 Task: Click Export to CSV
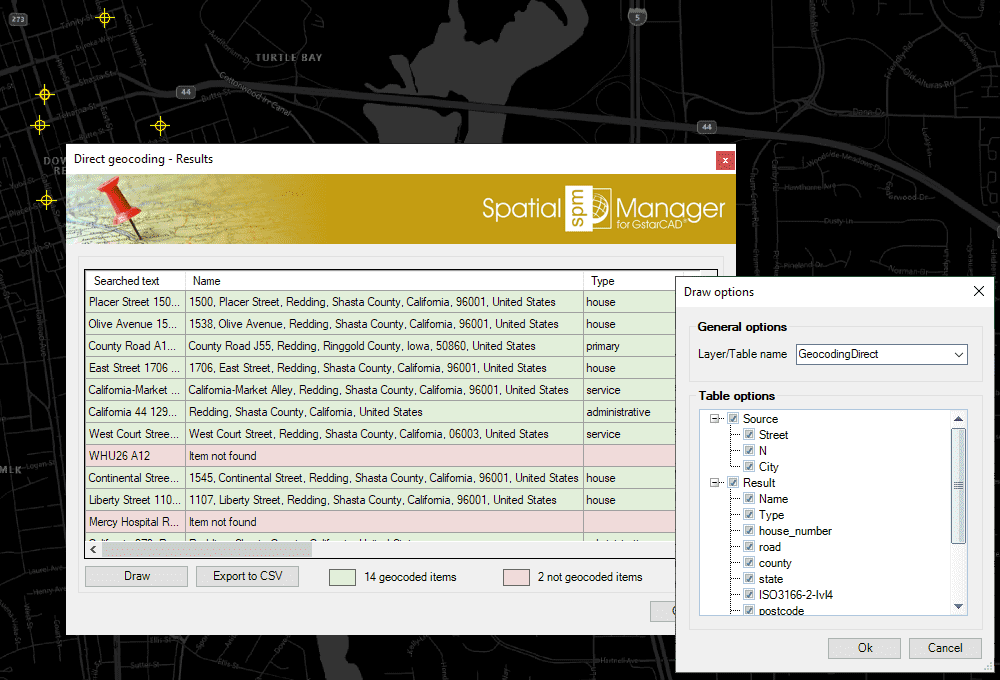click(x=247, y=575)
